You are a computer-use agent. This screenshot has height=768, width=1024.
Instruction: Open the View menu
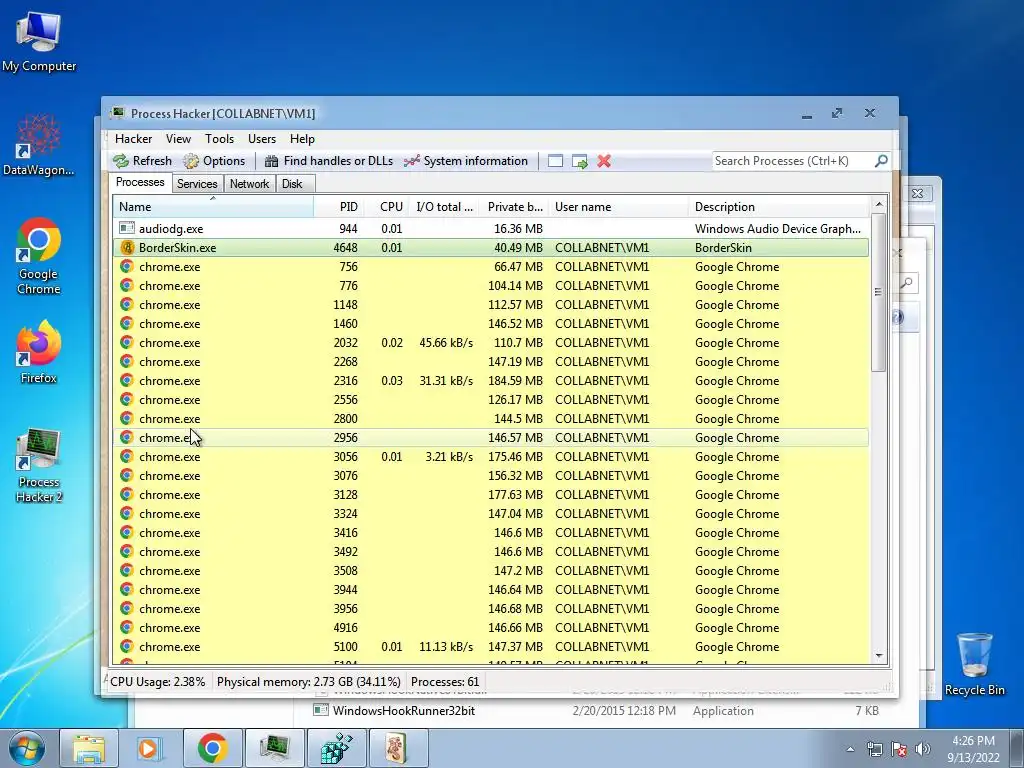pos(178,138)
